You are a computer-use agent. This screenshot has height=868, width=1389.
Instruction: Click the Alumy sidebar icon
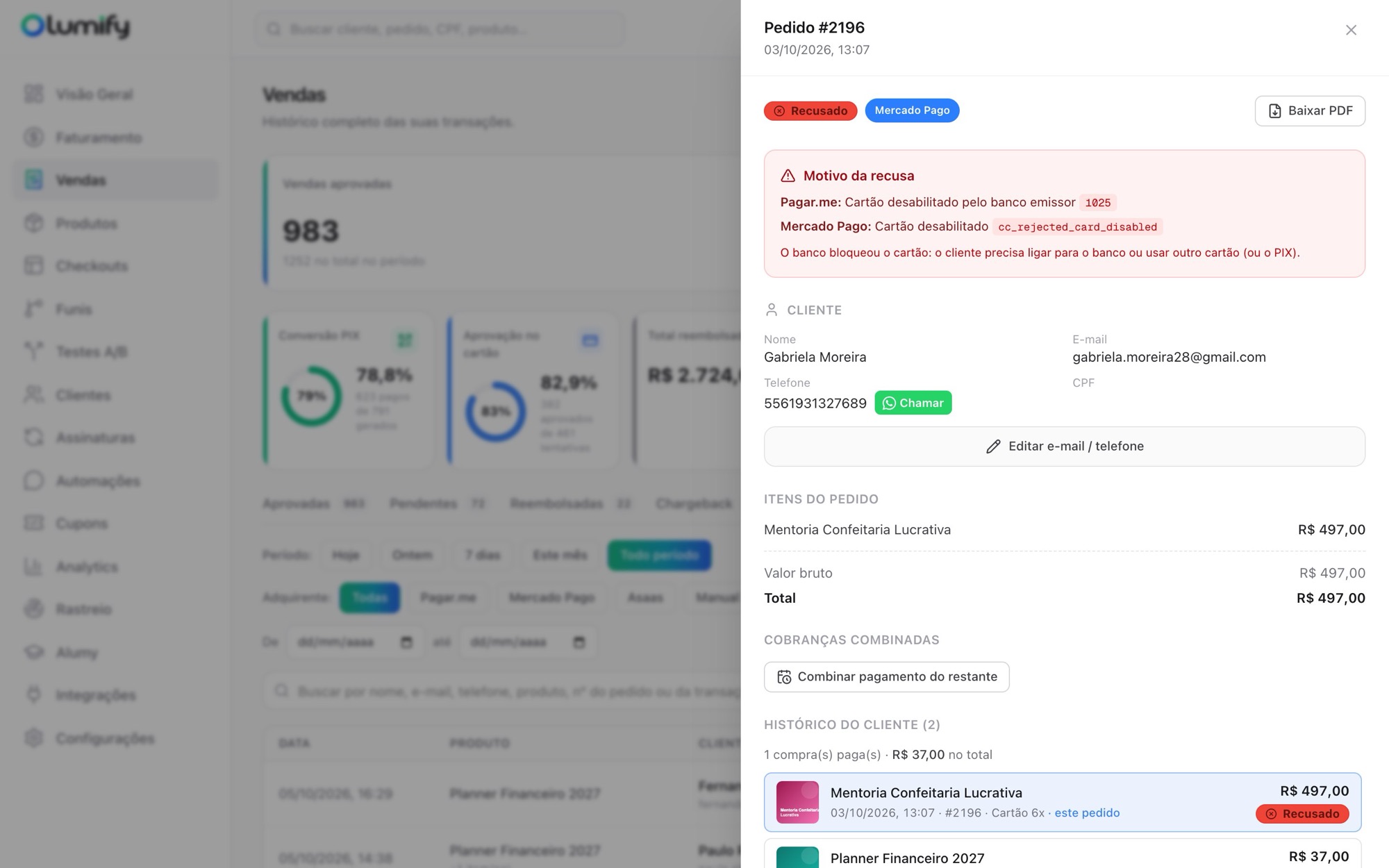pos(33,652)
